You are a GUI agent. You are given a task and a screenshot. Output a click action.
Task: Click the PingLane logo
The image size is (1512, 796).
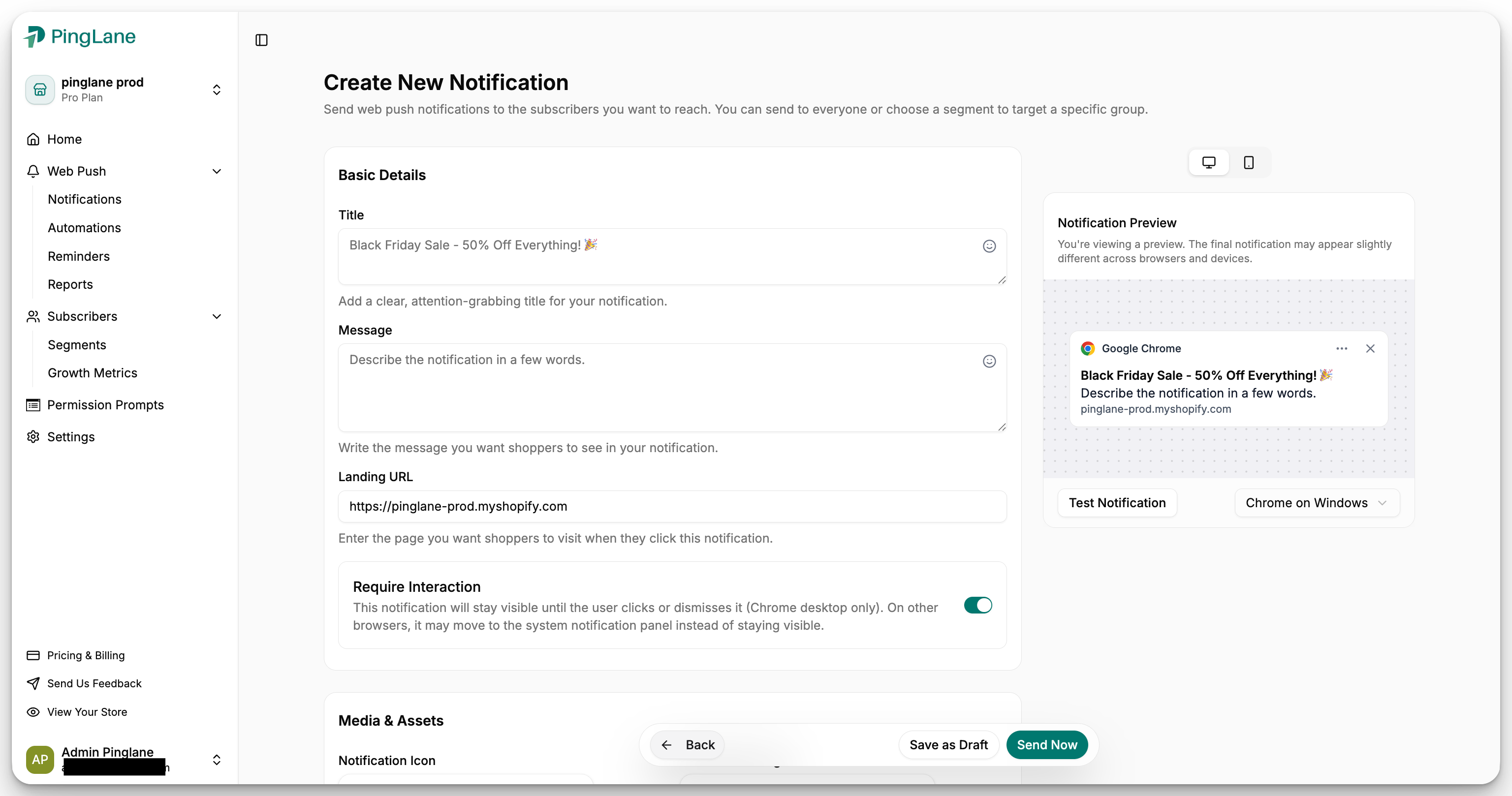pos(80,37)
